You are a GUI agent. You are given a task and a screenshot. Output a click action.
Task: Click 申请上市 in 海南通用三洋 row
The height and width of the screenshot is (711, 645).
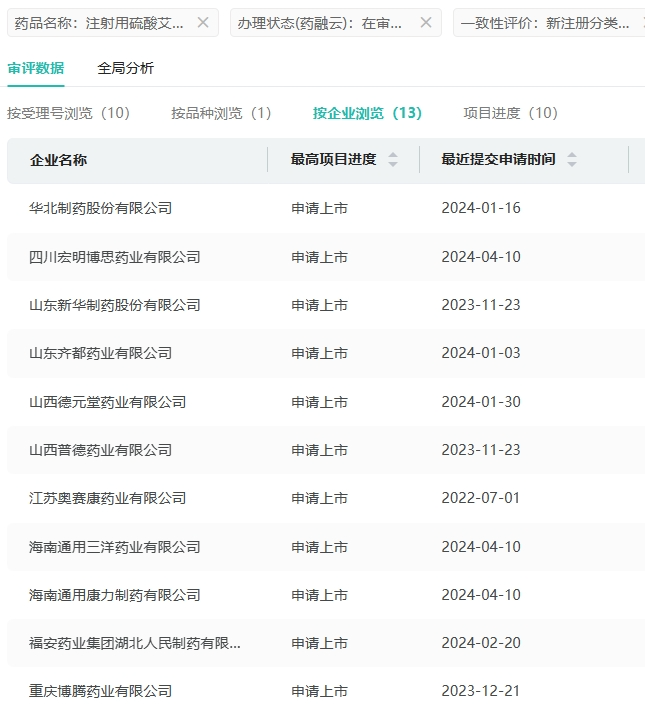[319, 547]
